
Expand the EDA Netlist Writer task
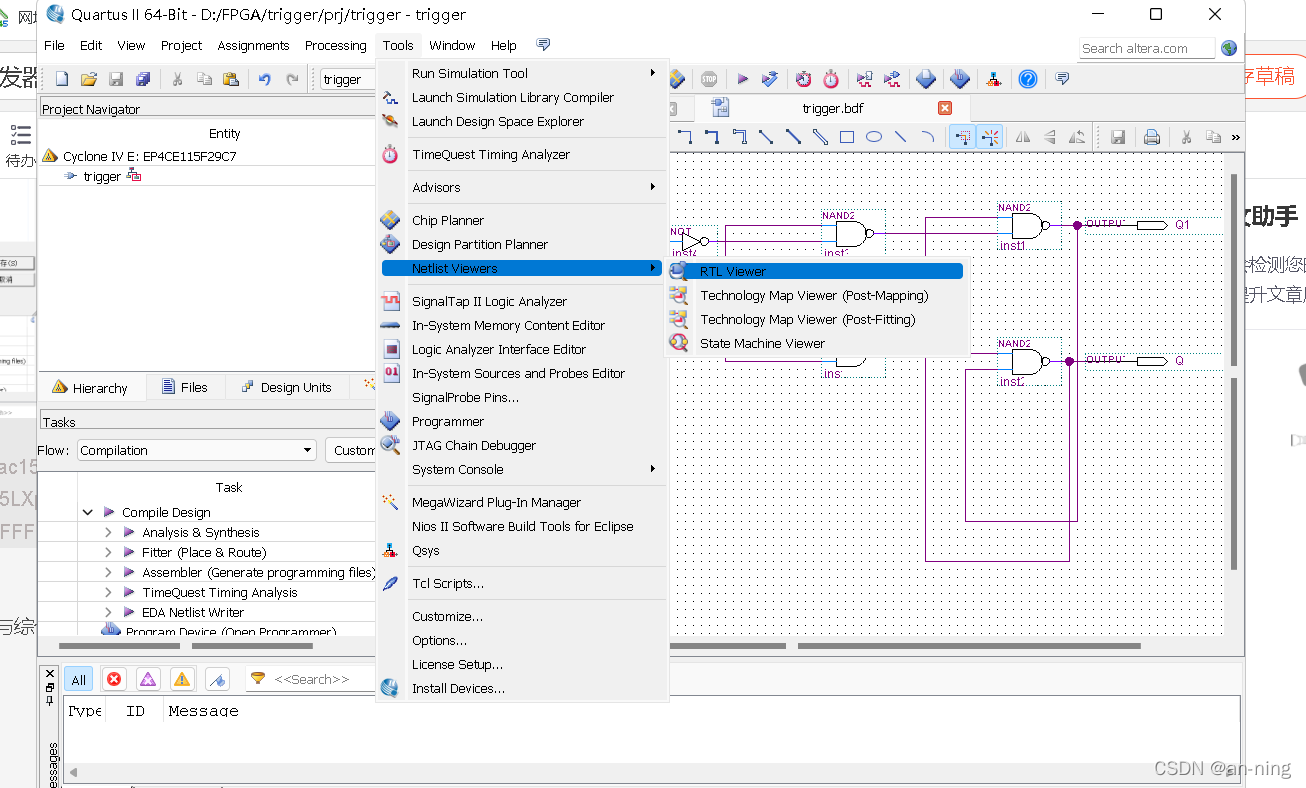[x=108, y=612]
